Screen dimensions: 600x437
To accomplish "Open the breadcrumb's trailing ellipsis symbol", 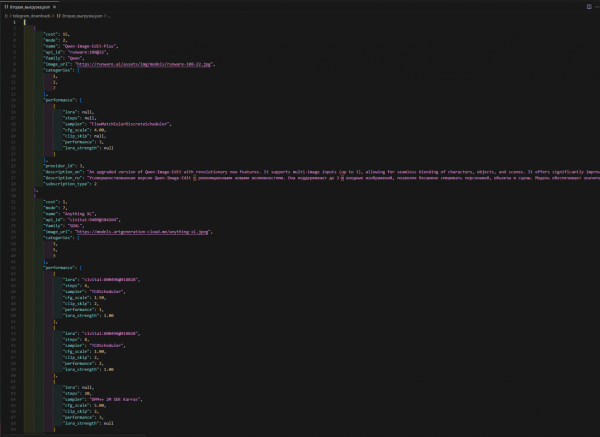I will coord(109,16).
